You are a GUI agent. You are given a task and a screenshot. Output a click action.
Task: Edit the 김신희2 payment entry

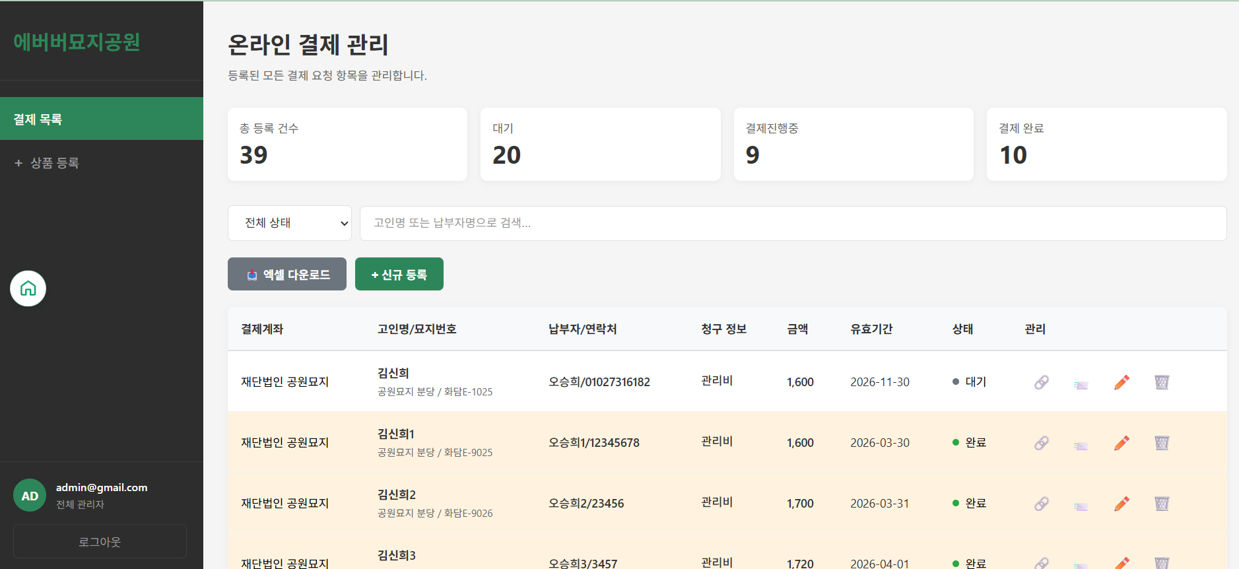coord(1121,504)
